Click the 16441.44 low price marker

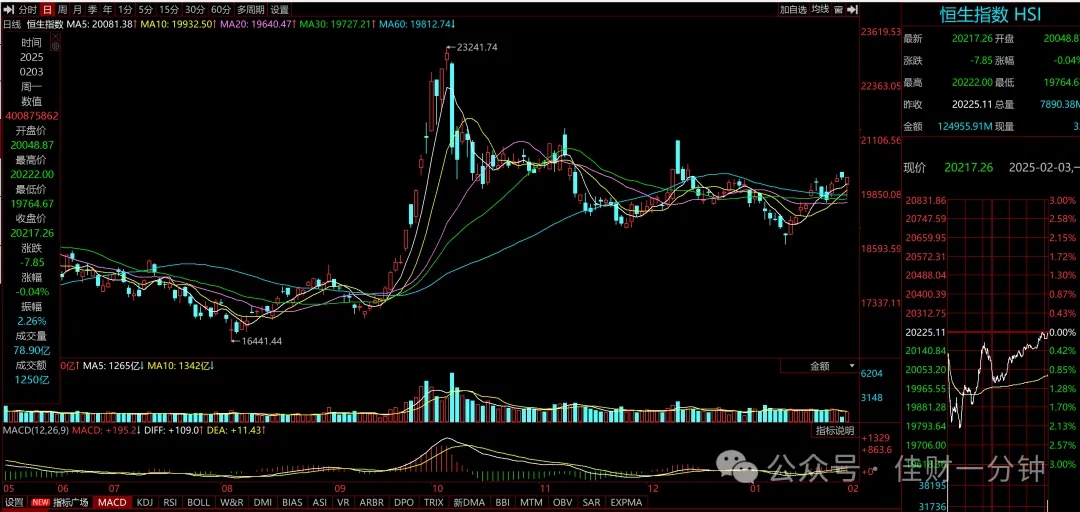click(x=261, y=340)
